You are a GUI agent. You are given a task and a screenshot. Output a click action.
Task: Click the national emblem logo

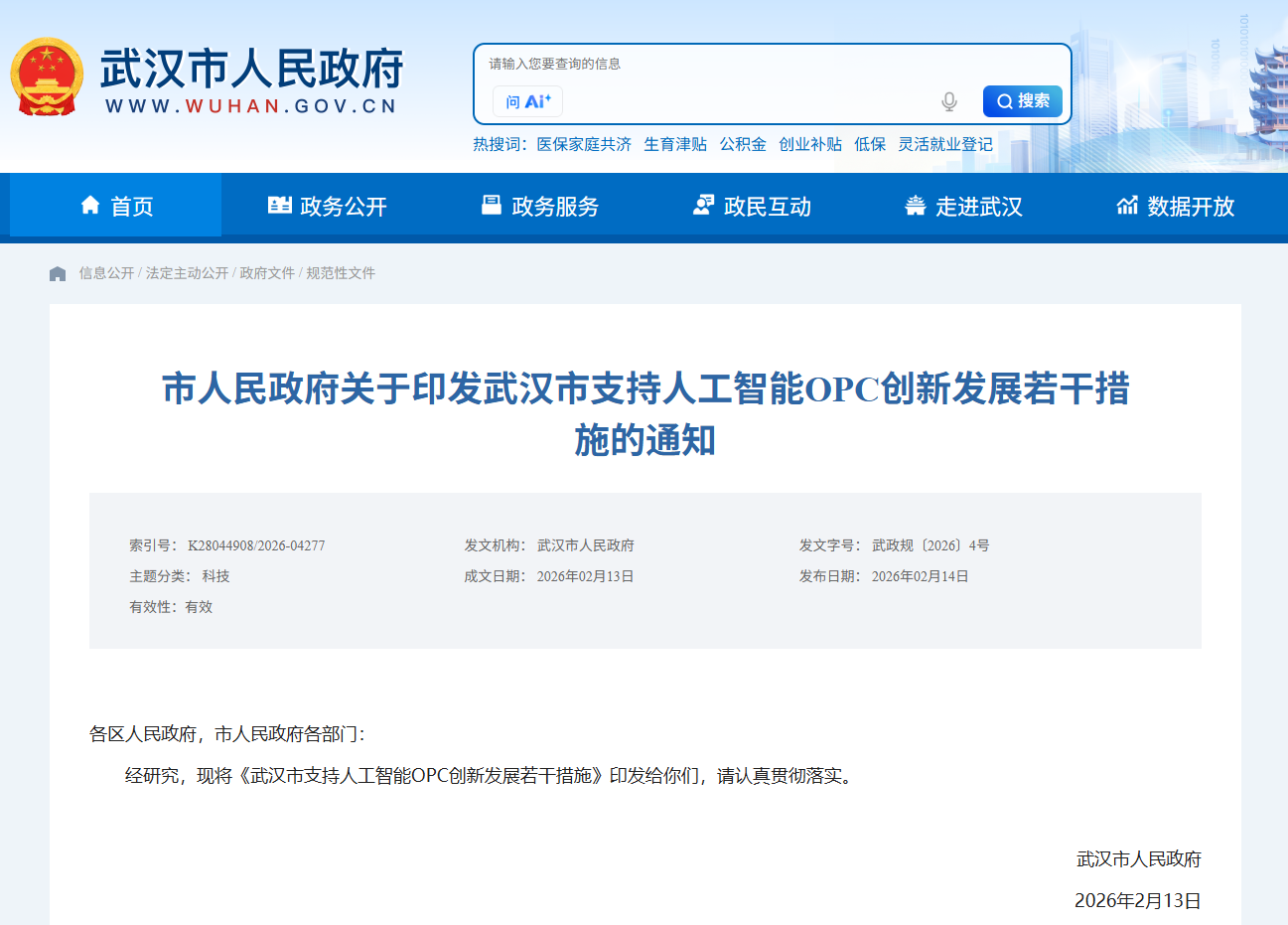tap(47, 77)
